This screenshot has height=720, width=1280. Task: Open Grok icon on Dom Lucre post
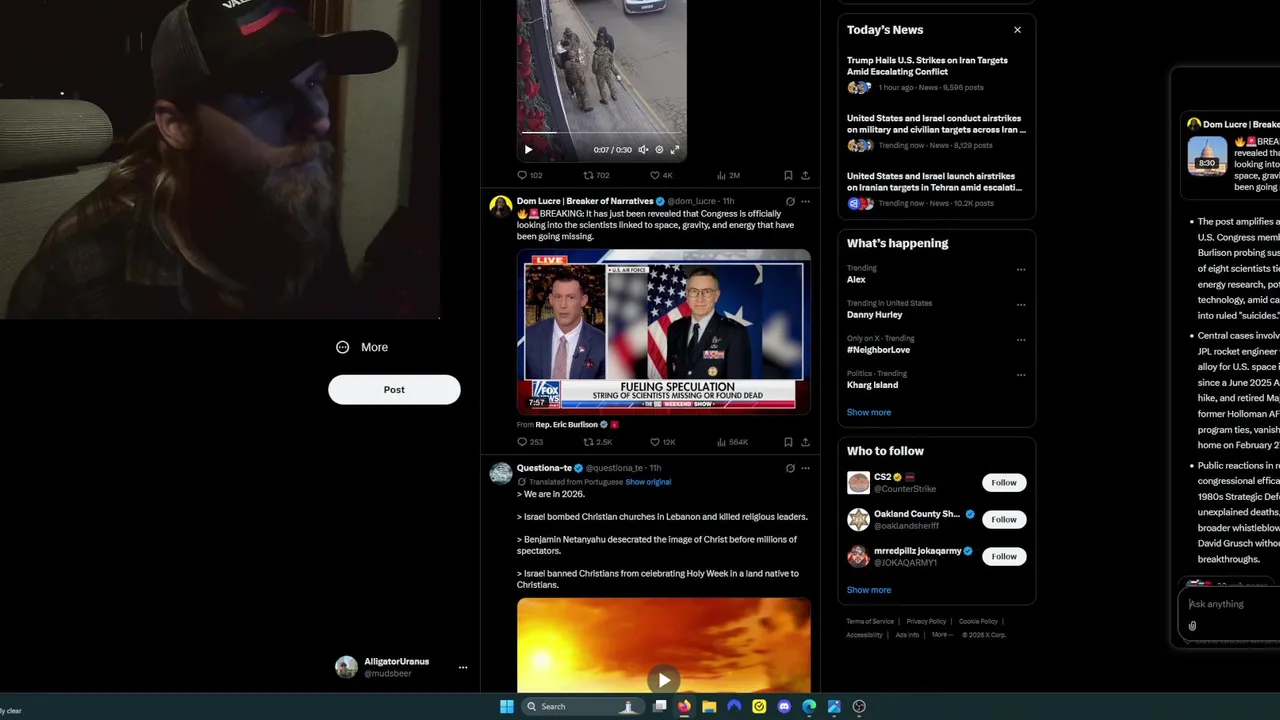coord(790,201)
